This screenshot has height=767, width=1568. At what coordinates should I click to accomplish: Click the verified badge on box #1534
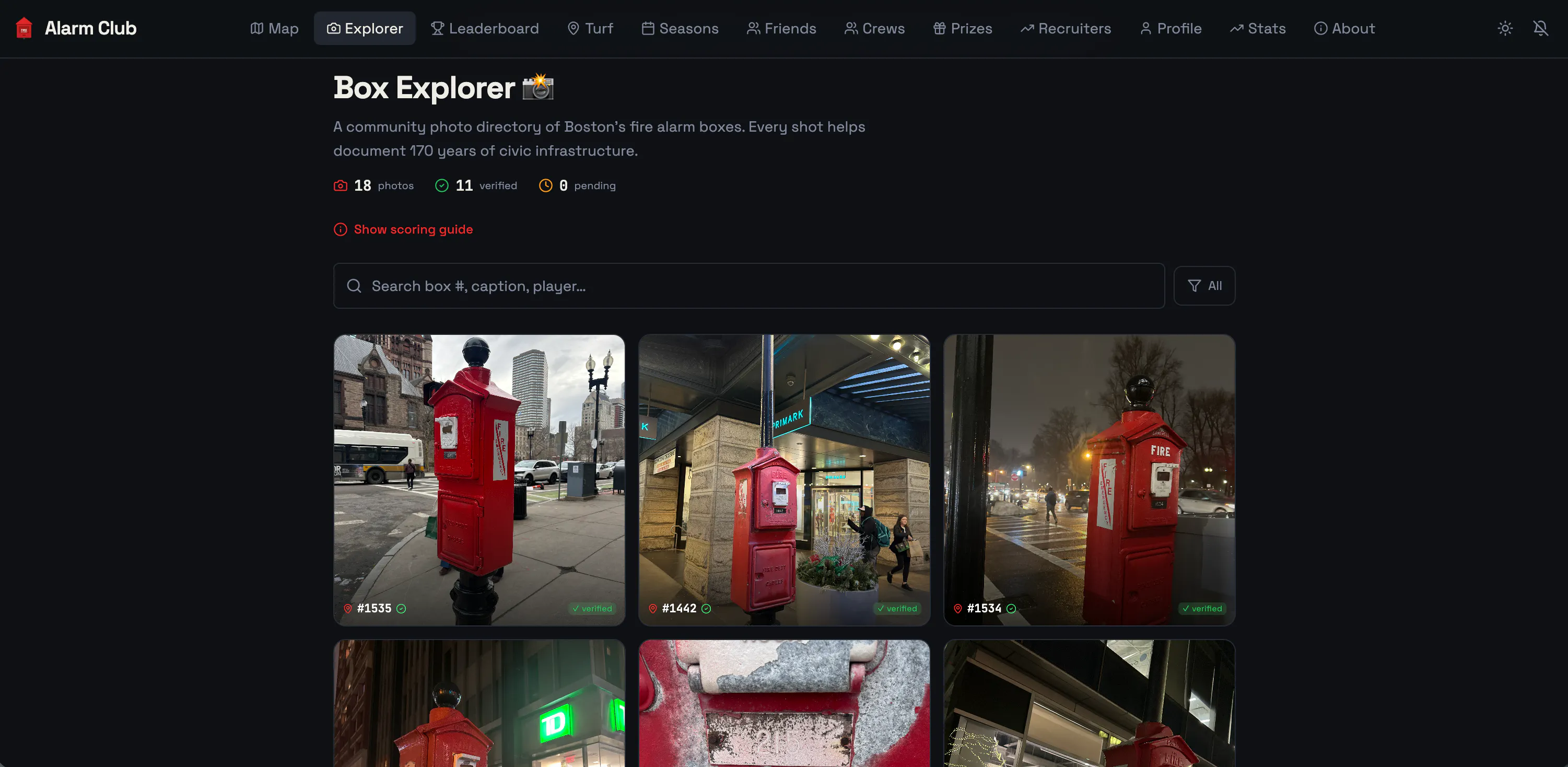click(1202, 609)
